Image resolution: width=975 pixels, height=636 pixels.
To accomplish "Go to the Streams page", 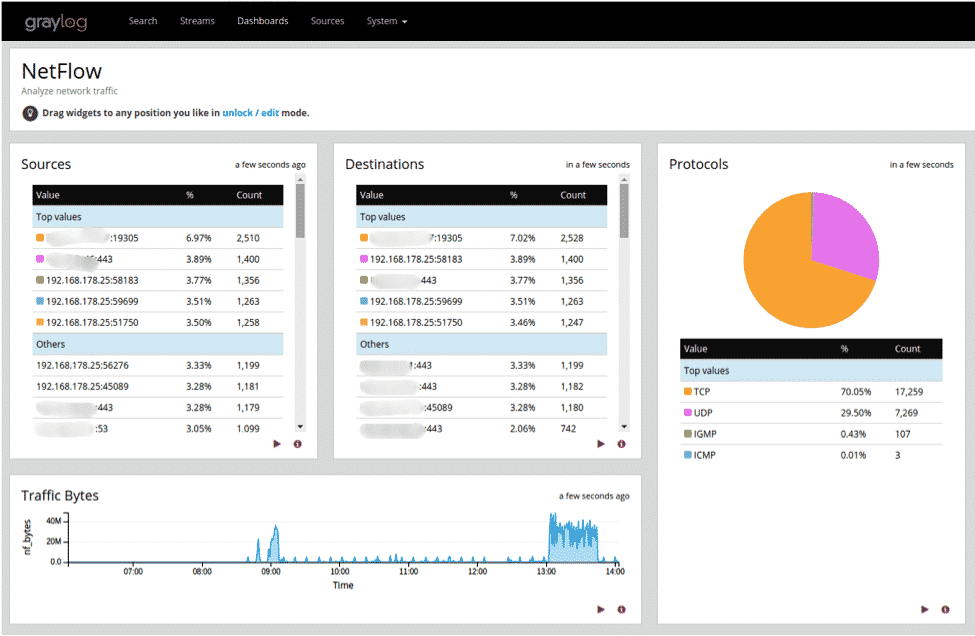I will [197, 21].
